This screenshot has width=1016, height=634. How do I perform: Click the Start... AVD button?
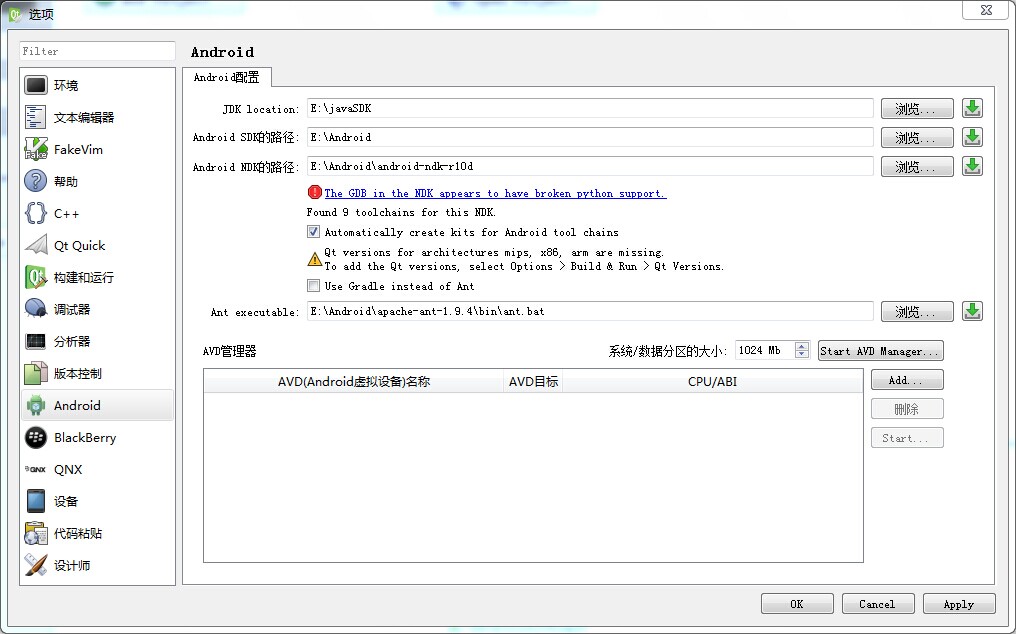point(907,438)
